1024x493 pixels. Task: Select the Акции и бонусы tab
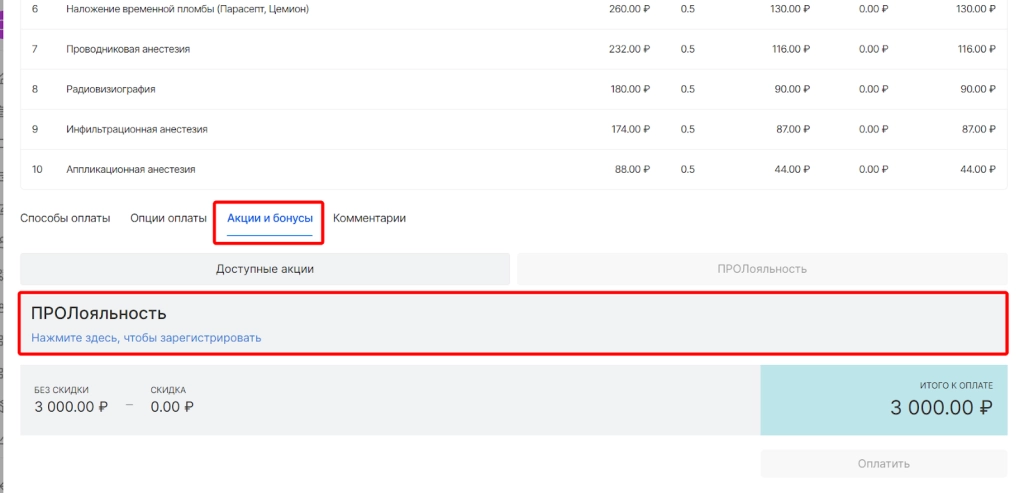click(269, 218)
